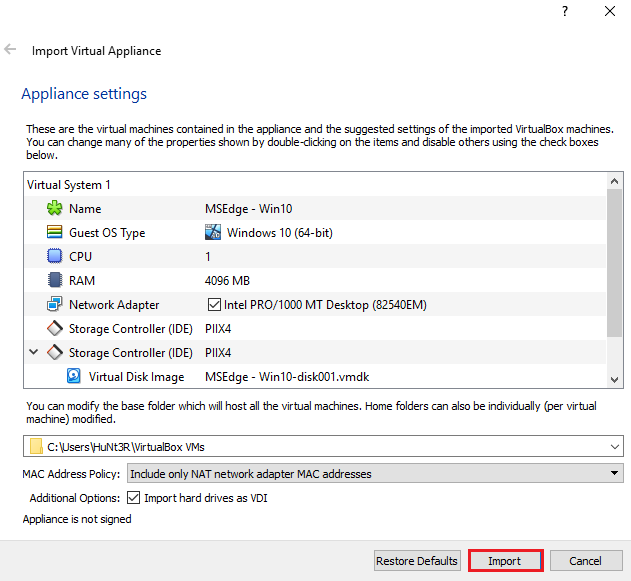Click the back arrow in the wizard header
The image size is (631, 581).
(10, 49)
